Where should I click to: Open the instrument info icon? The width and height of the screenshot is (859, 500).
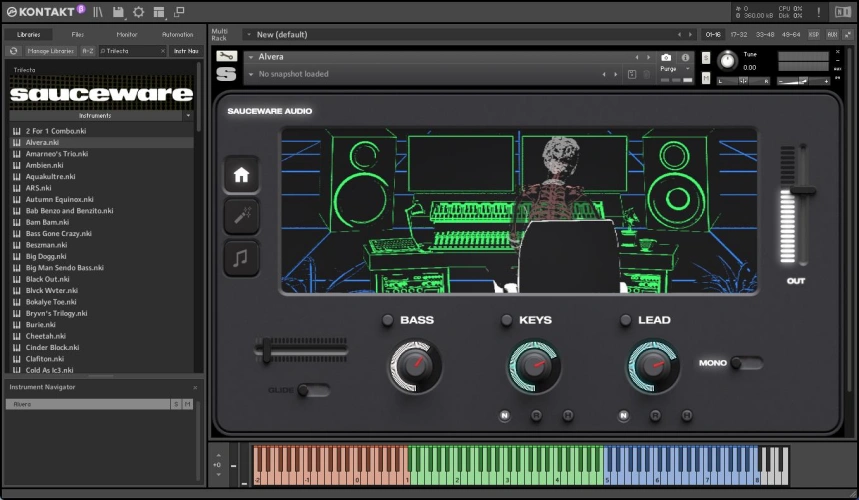tap(685, 58)
